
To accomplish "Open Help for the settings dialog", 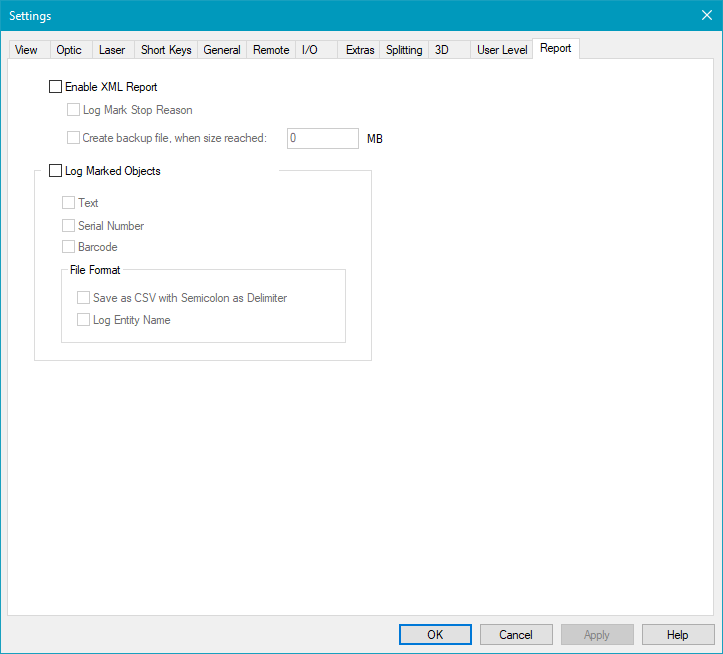I will [678, 635].
